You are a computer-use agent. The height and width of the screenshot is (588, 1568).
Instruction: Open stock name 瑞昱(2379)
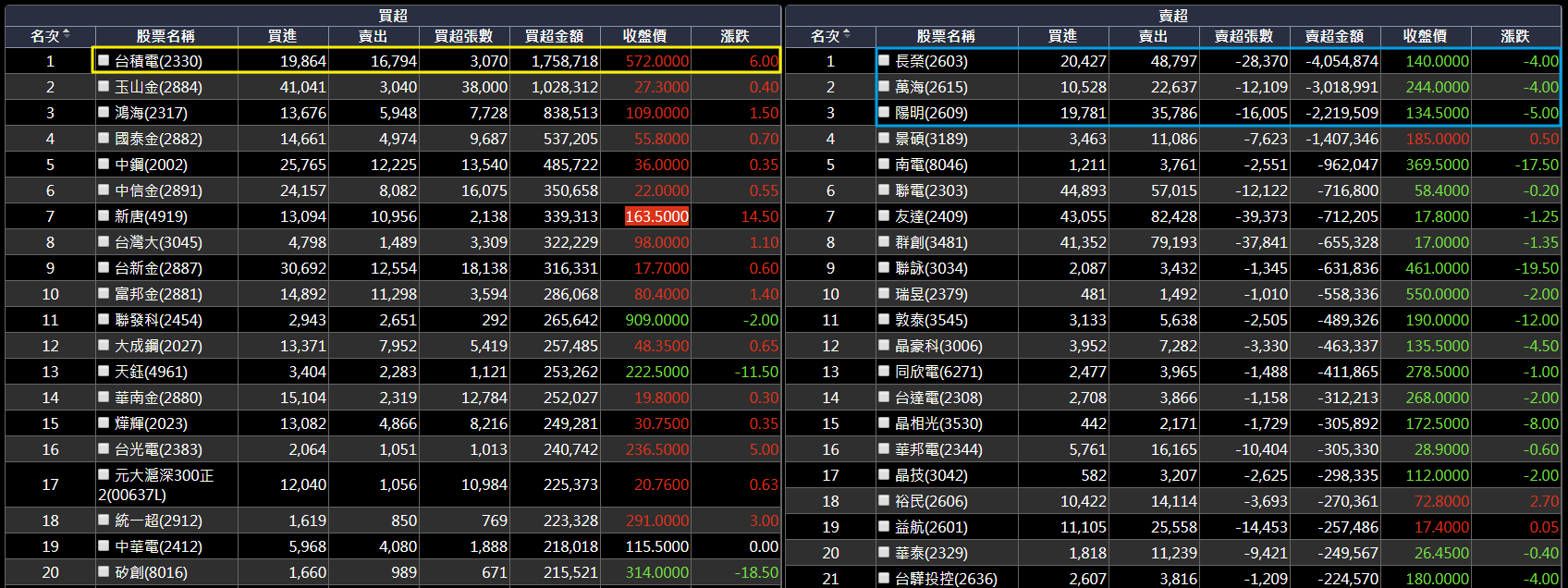tap(931, 294)
